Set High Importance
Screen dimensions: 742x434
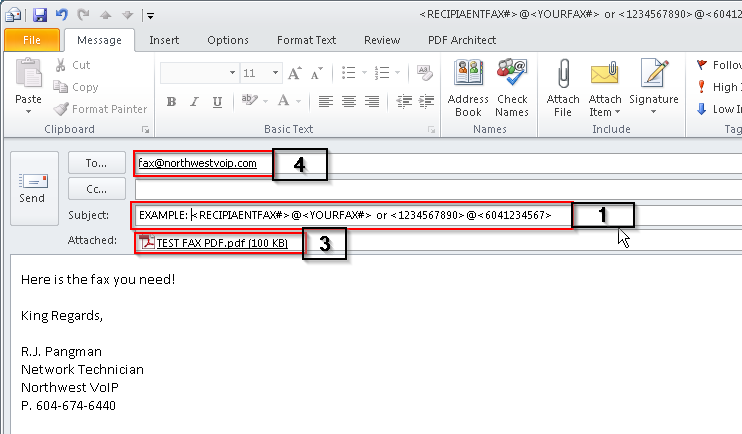[x=718, y=87]
